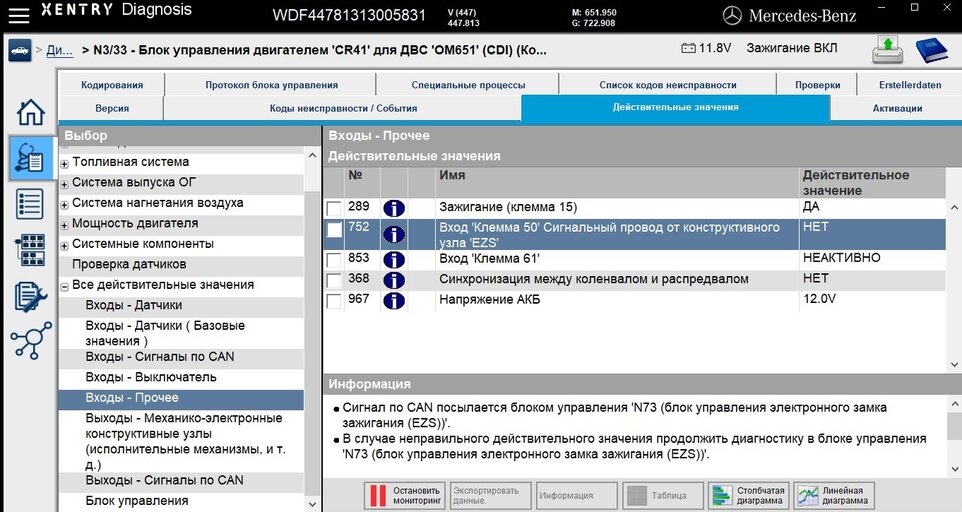
Task: Open the blue help book icon
Action: pos(932,50)
